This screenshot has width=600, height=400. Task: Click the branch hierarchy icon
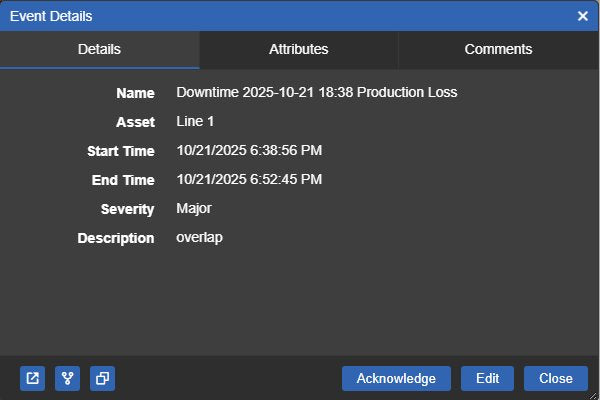(67, 379)
